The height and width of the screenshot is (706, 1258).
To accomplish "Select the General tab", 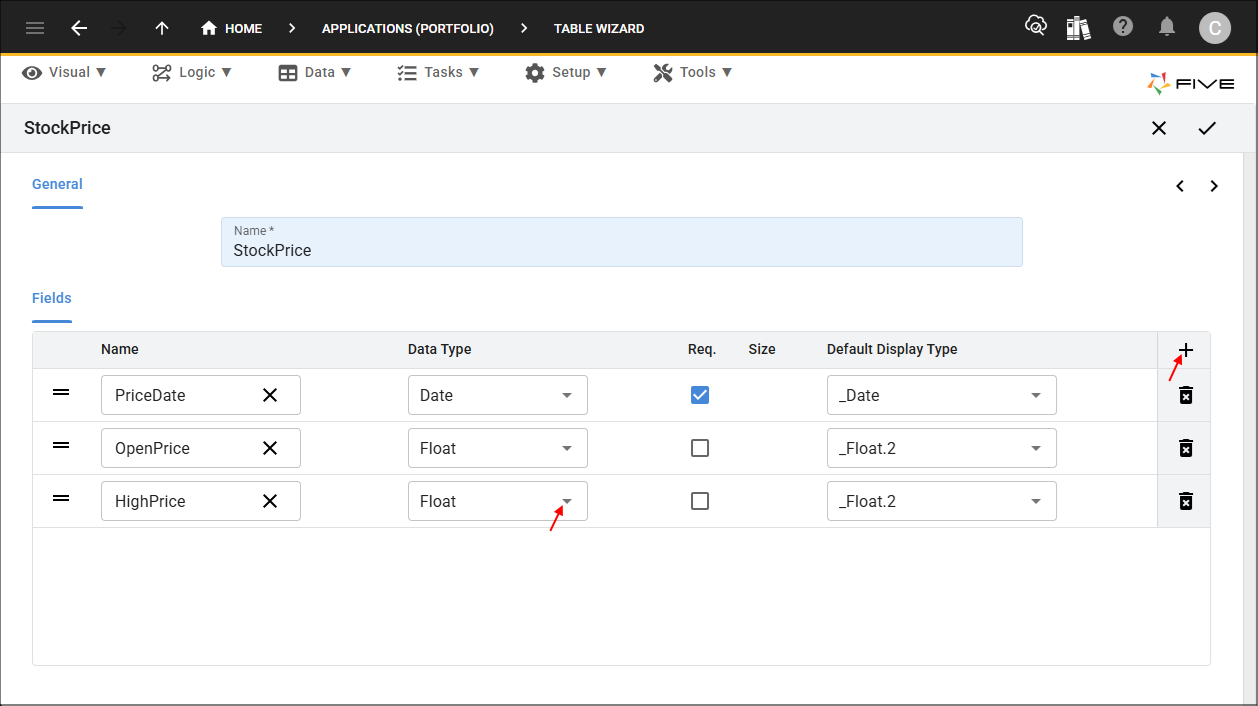I will tap(57, 185).
